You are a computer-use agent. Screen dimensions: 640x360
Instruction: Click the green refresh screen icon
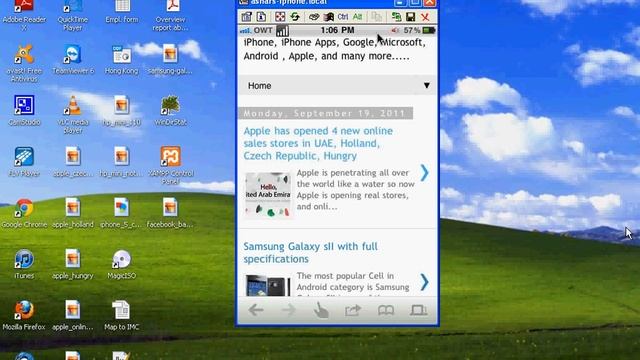click(295, 17)
